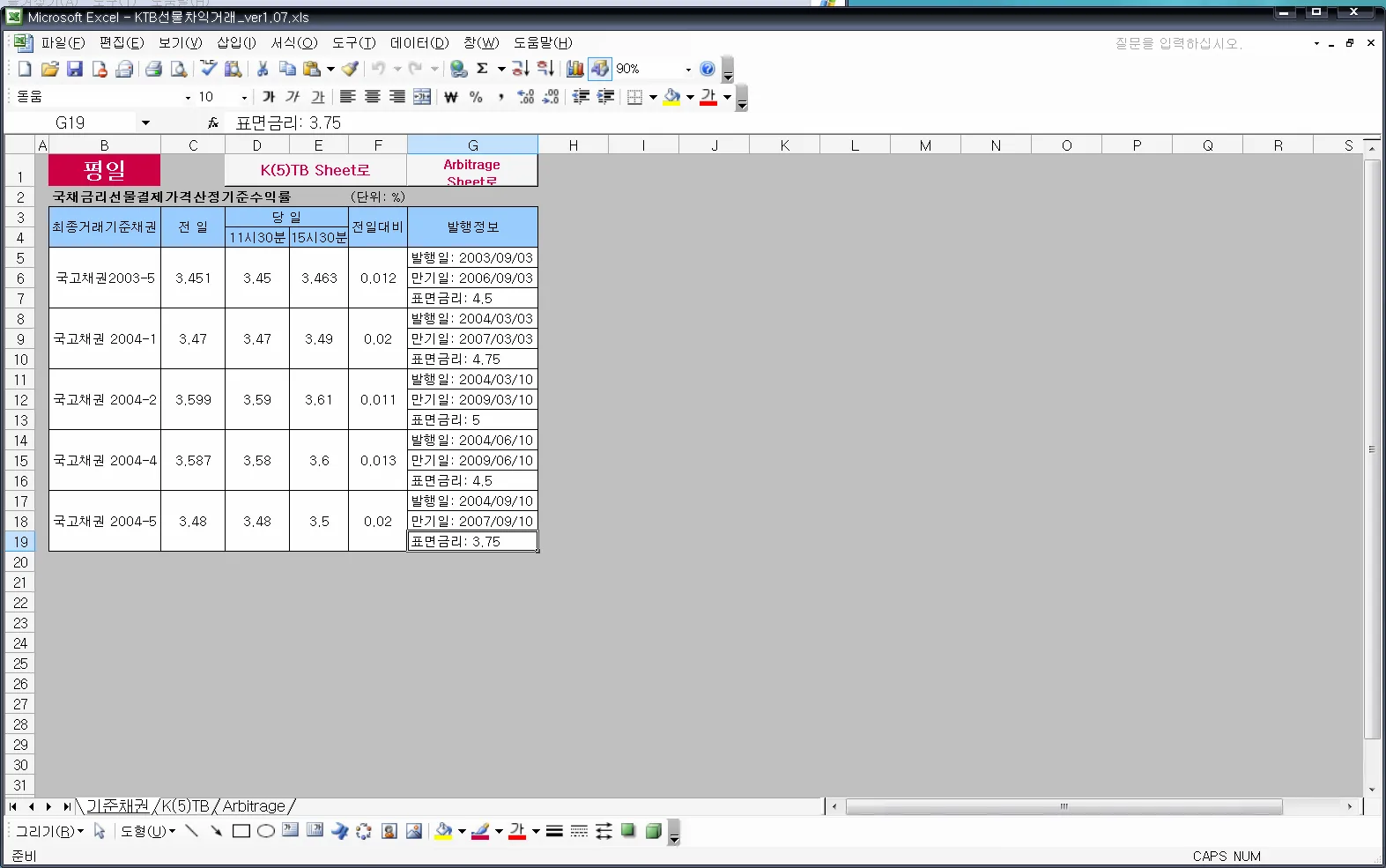Sort descending using the toolbar icon
Viewport: 1386px width, 868px height.
pos(545,69)
